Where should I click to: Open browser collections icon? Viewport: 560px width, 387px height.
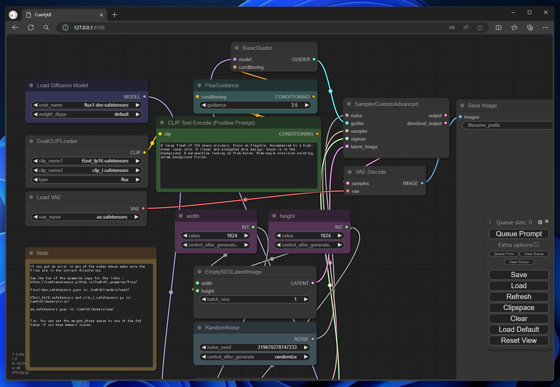530,27
